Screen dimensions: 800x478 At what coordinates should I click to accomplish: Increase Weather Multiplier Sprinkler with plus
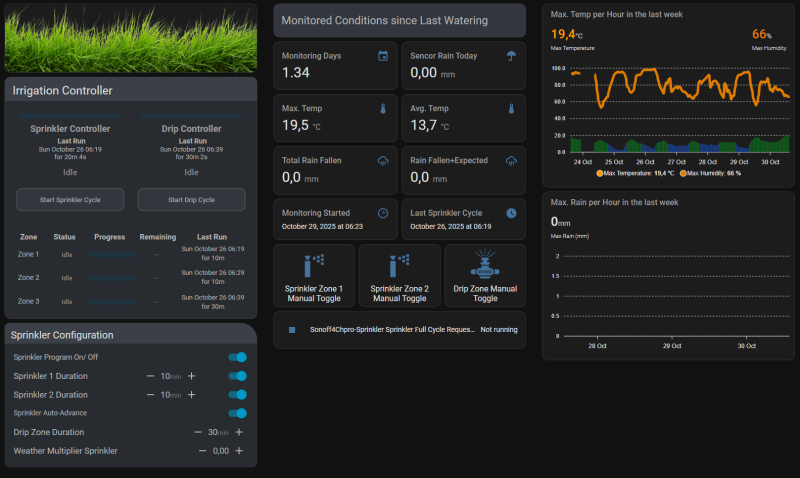[239, 451]
